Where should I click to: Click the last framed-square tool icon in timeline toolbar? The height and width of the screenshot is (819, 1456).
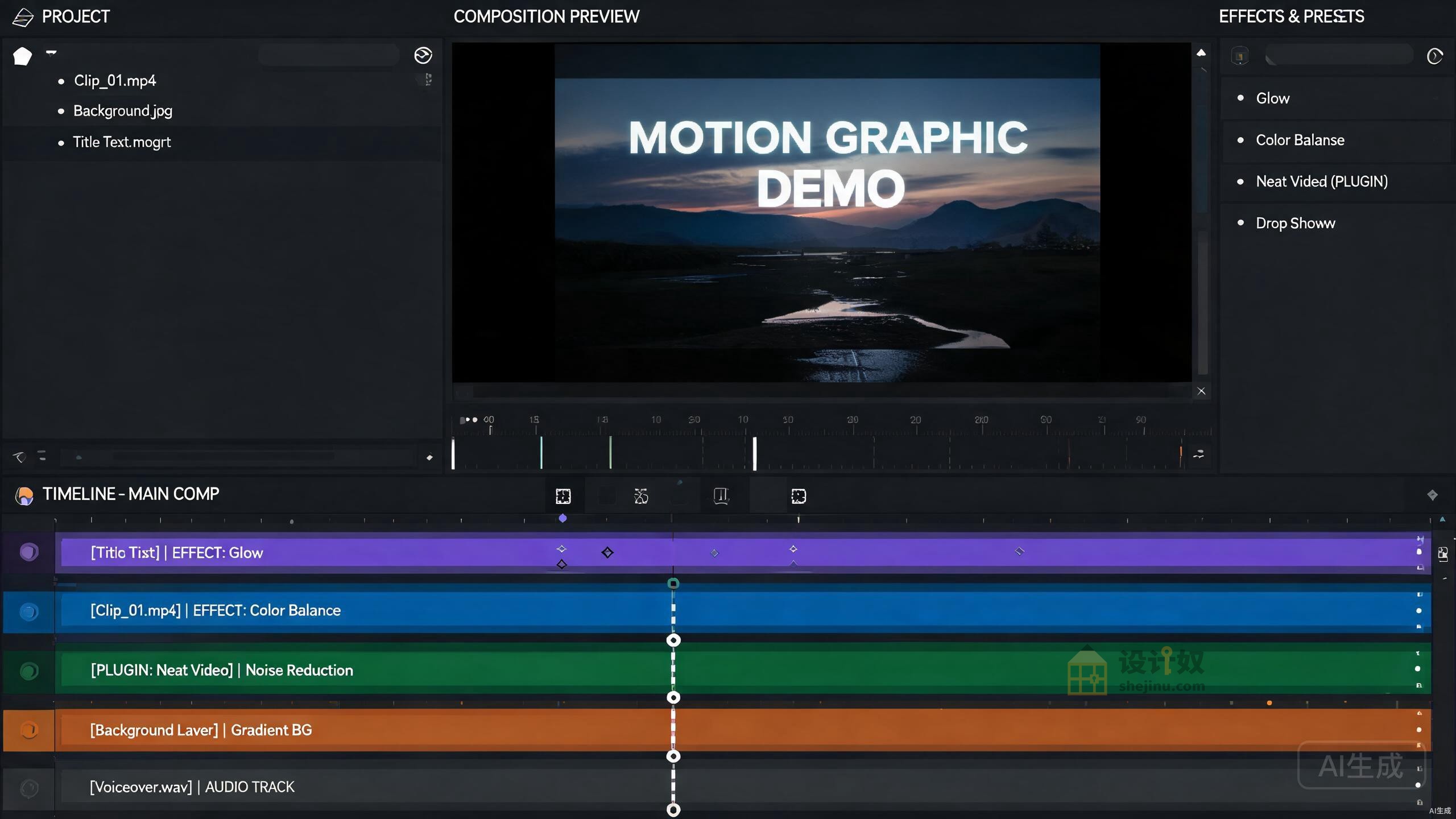point(799,496)
